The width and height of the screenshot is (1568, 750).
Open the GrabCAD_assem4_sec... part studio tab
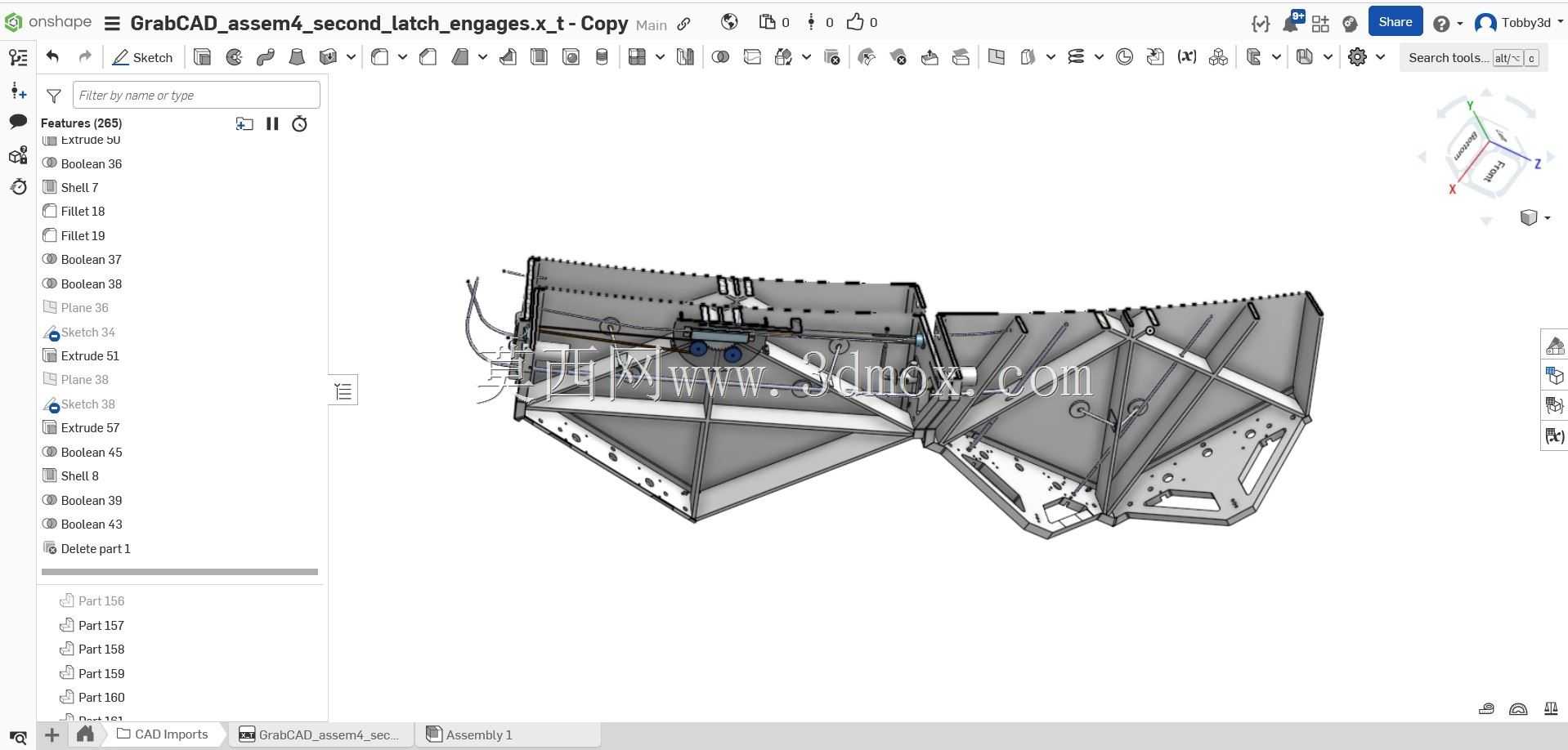click(x=321, y=734)
